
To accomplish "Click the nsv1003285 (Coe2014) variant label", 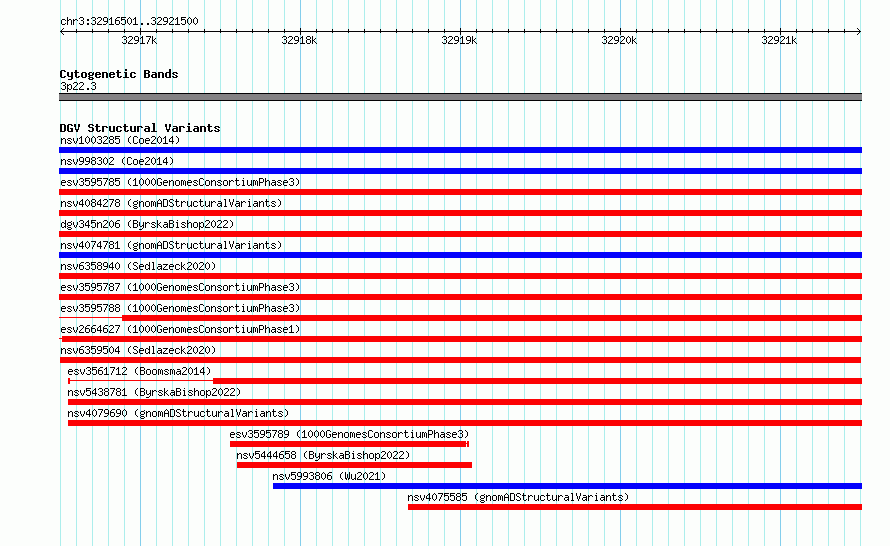I will coord(120,140).
